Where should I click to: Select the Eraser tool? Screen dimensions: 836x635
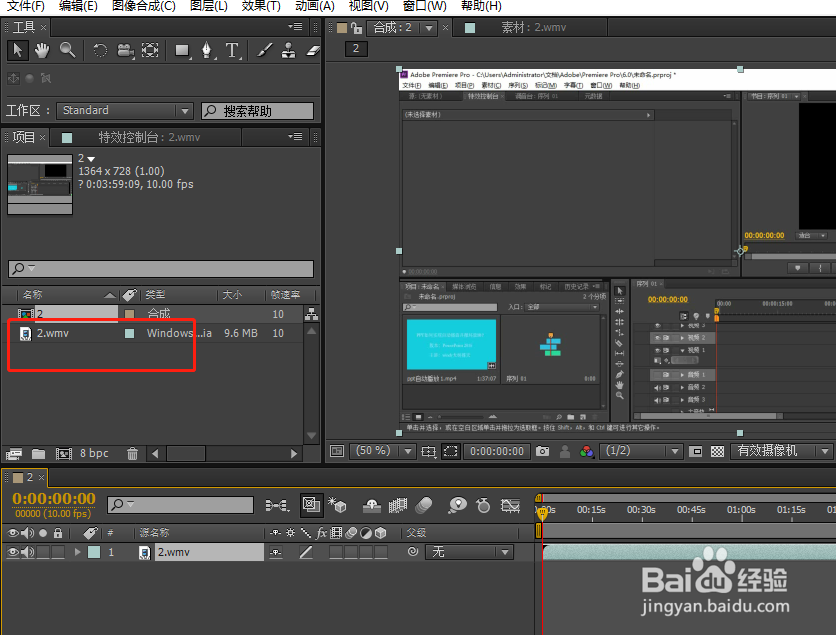click(313, 51)
